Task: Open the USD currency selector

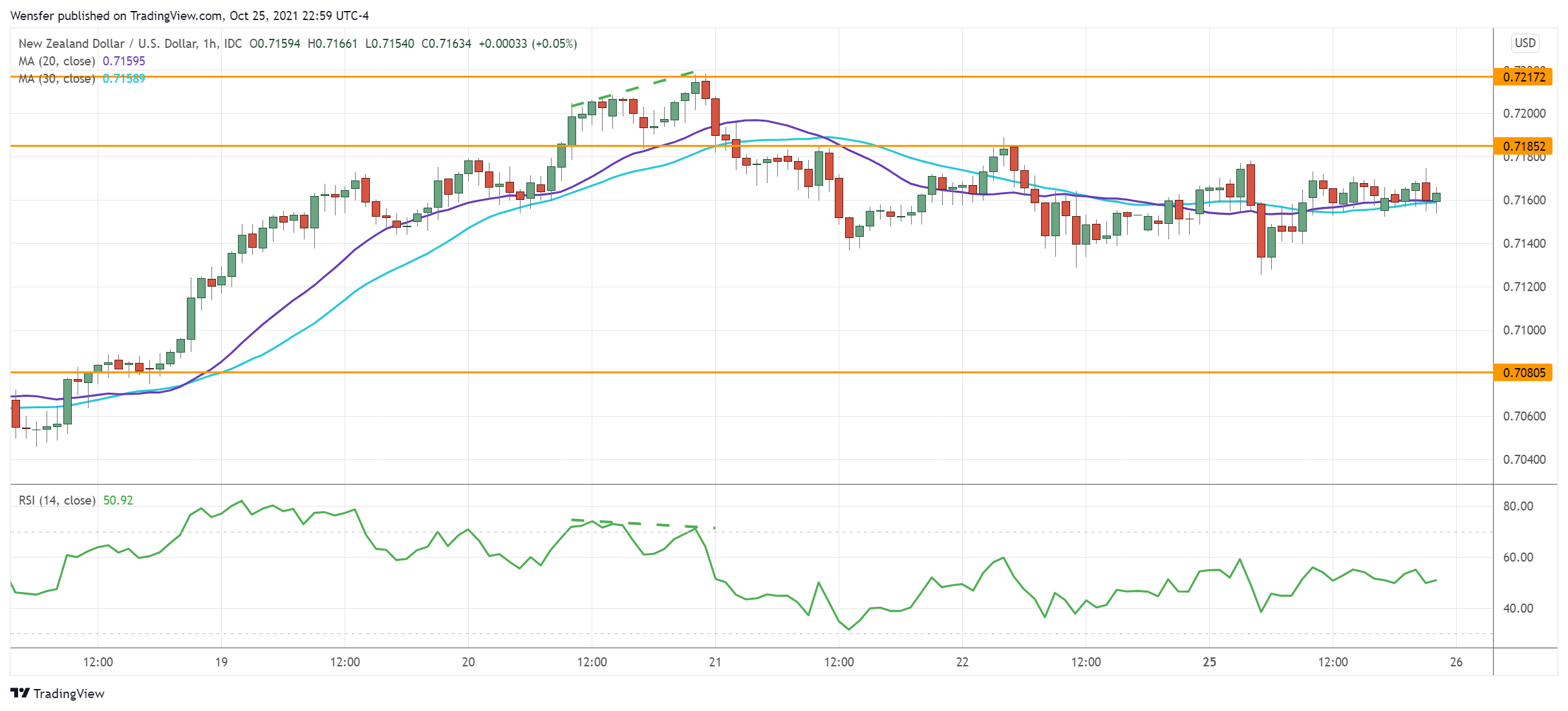Action: tap(1525, 43)
